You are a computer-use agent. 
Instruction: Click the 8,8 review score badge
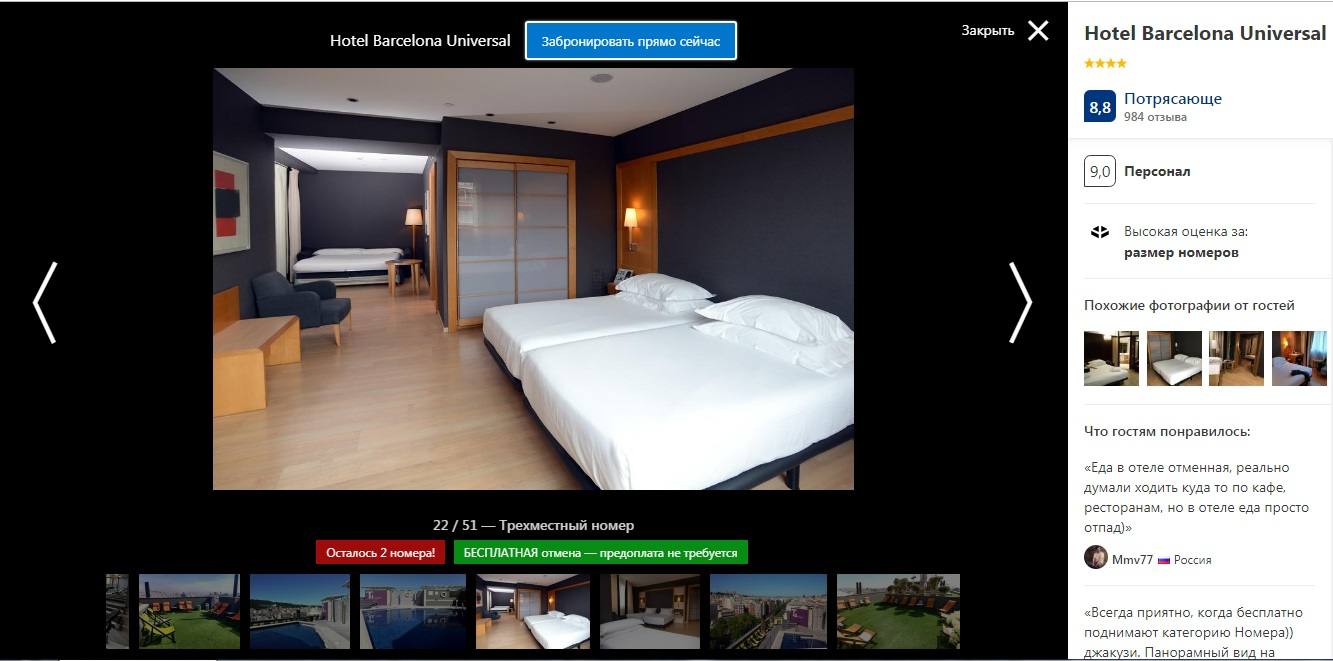(1099, 107)
